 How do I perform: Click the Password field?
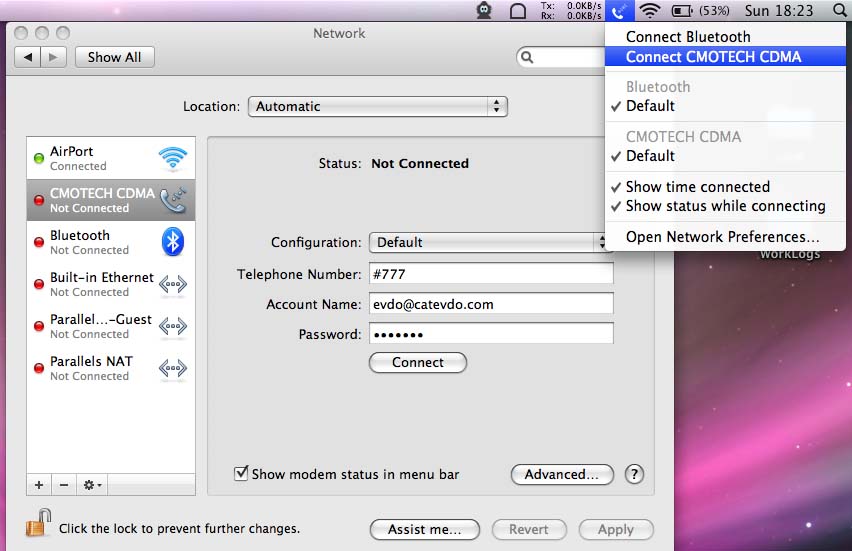[491, 334]
